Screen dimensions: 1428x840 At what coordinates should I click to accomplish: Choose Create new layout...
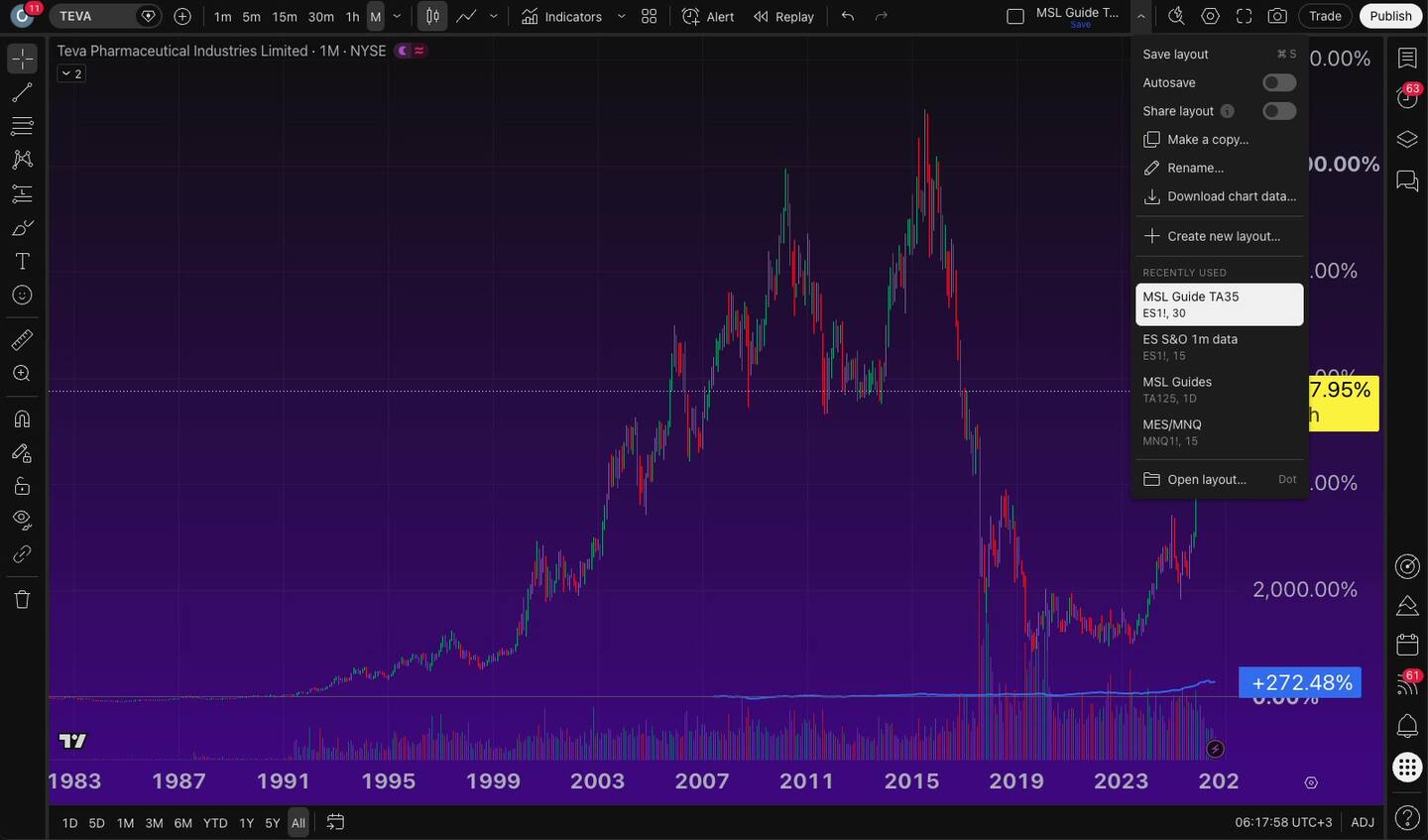1220,236
